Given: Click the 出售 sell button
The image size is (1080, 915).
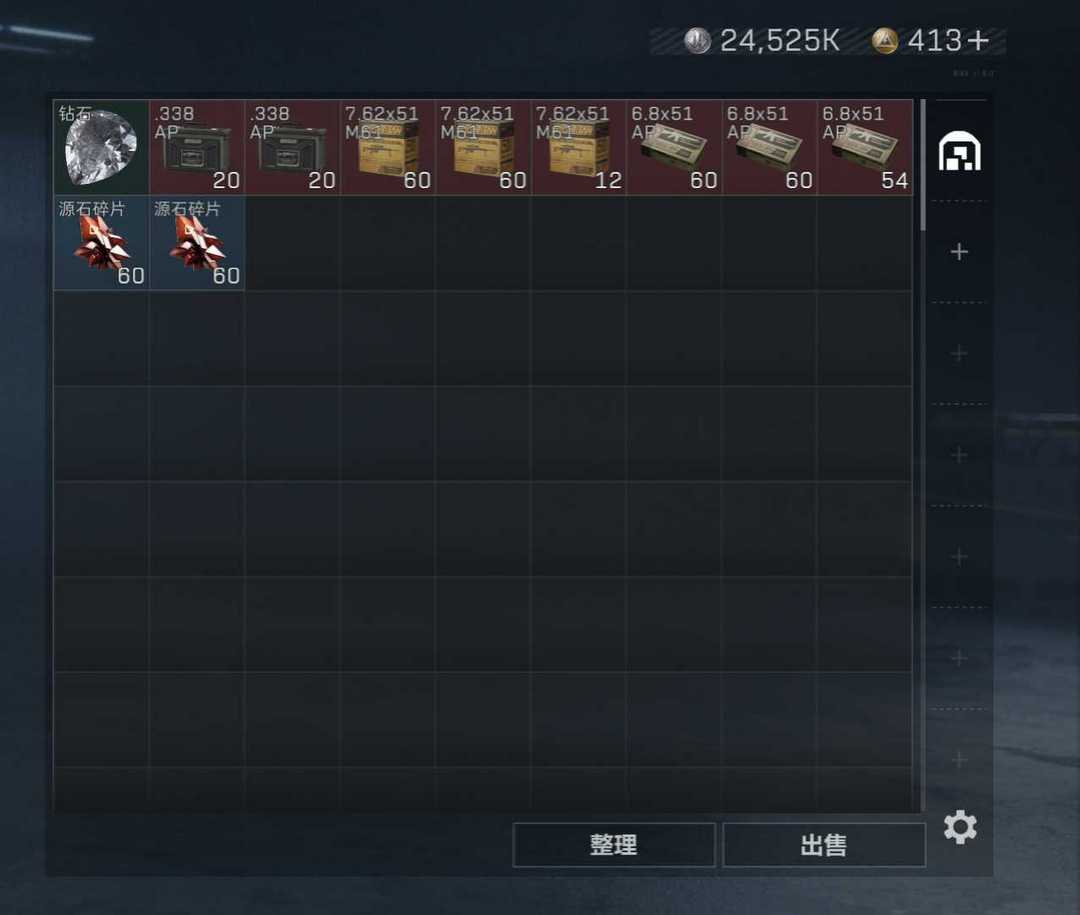Looking at the screenshot, I should tap(824, 845).
